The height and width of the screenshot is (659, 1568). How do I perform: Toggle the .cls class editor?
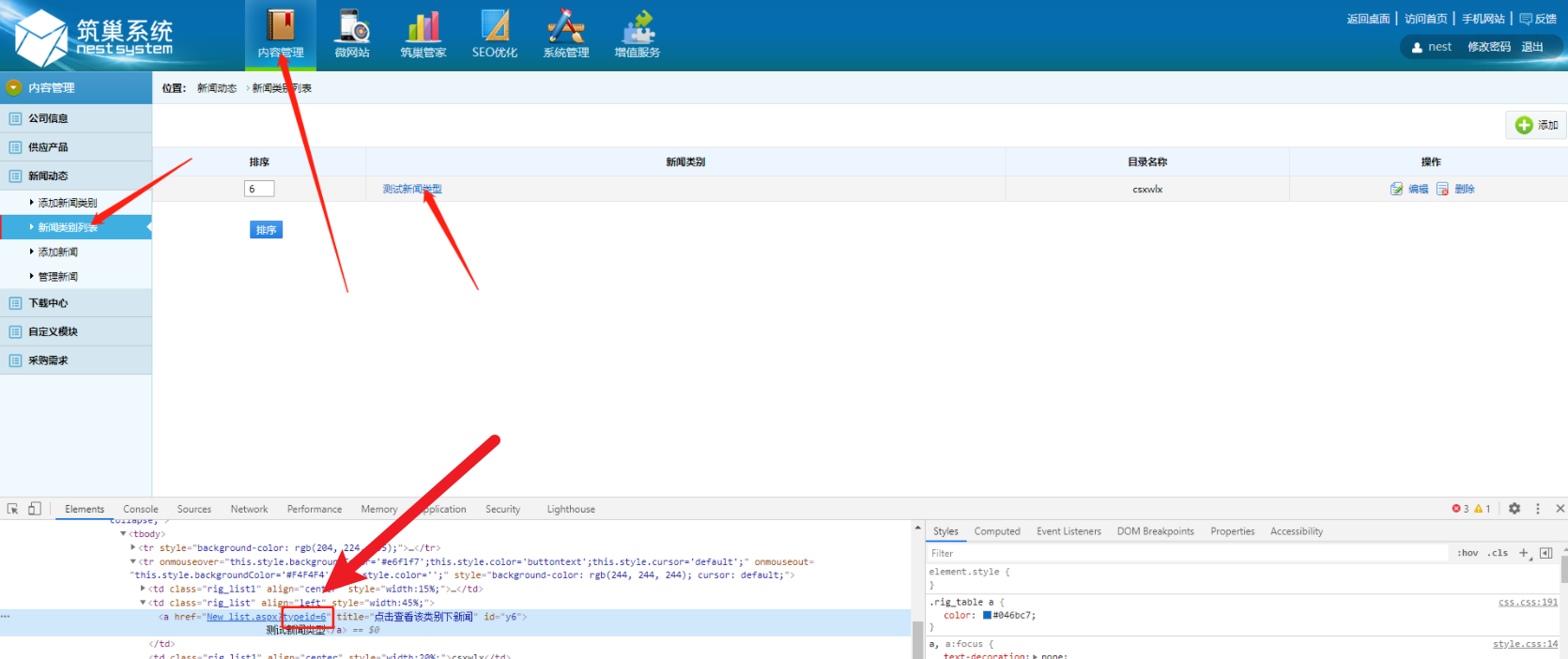click(x=1497, y=553)
